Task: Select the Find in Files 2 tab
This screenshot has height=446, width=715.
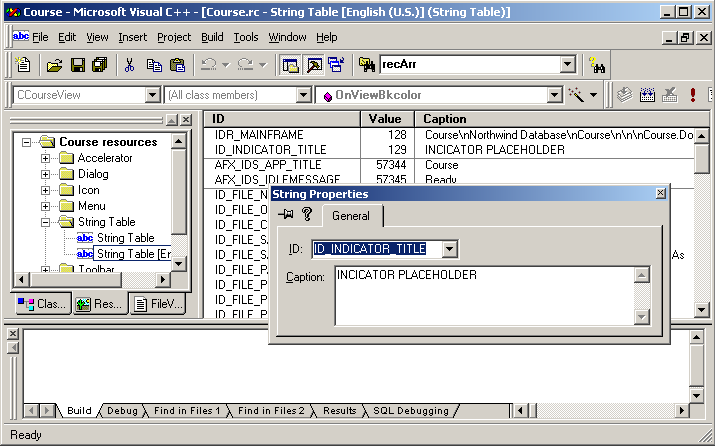Action: tap(271, 410)
